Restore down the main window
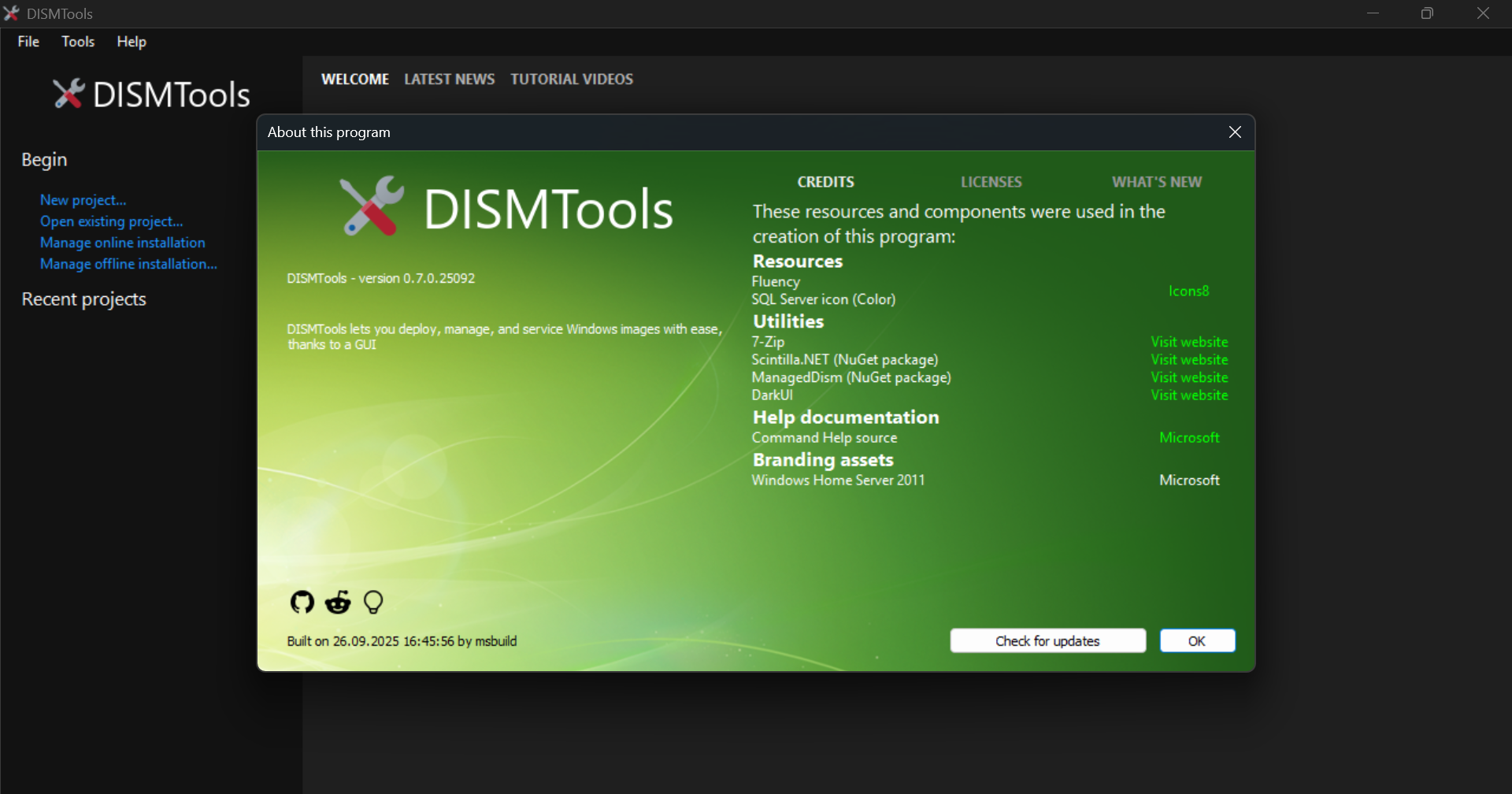 click(x=1427, y=13)
